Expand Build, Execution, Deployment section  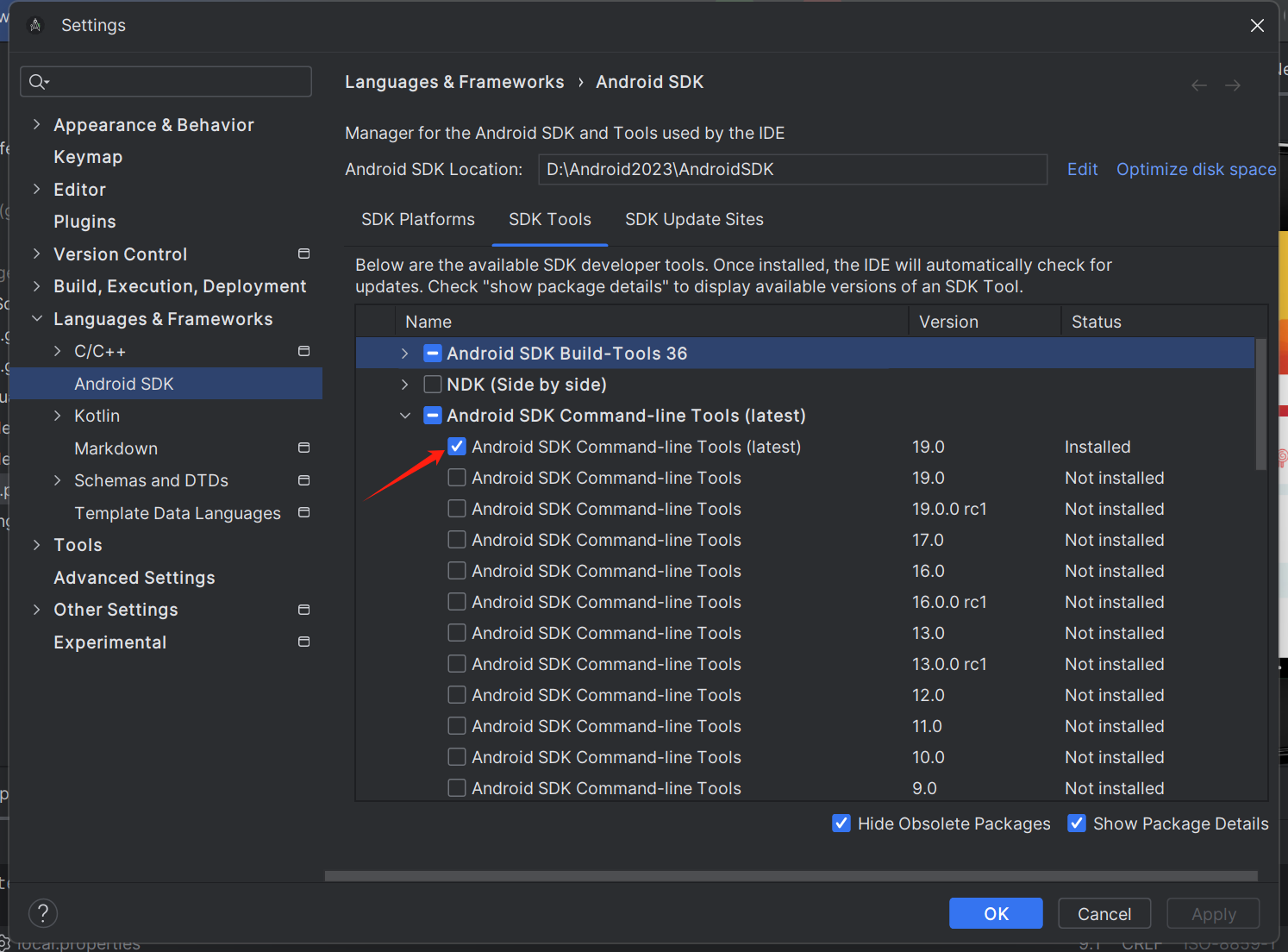coord(36,286)
